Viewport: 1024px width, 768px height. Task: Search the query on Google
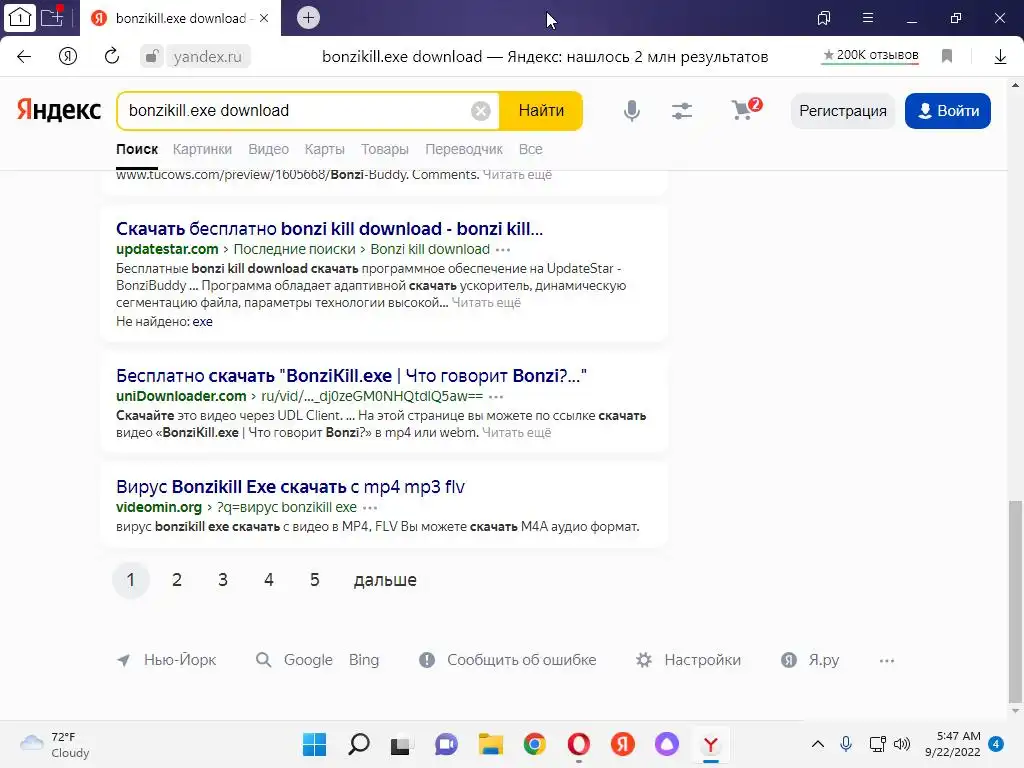(x=308, y=660)
